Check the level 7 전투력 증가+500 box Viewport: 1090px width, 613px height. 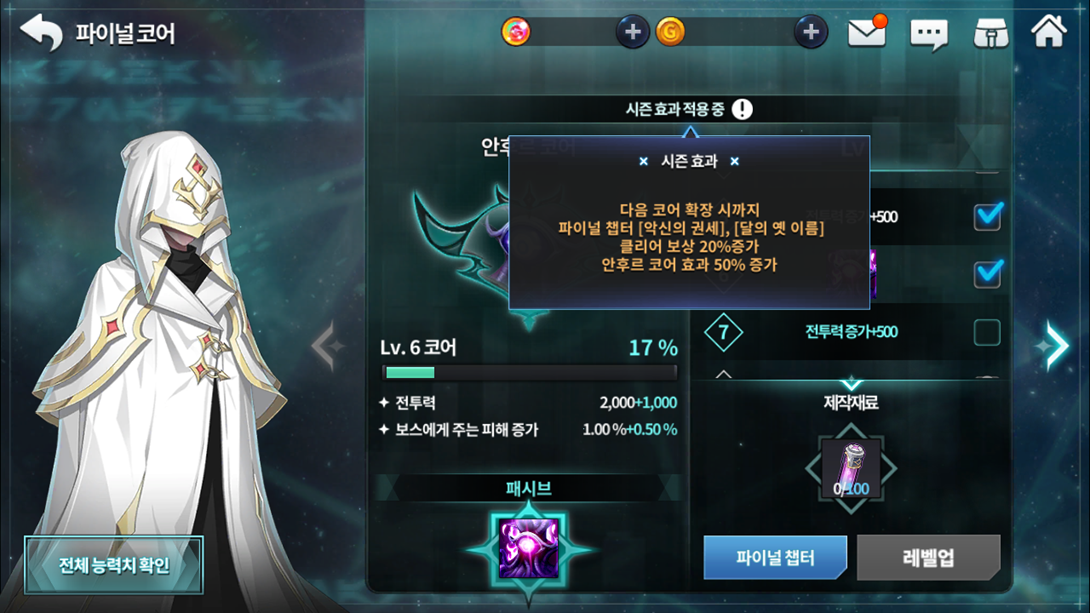(987, 332)
